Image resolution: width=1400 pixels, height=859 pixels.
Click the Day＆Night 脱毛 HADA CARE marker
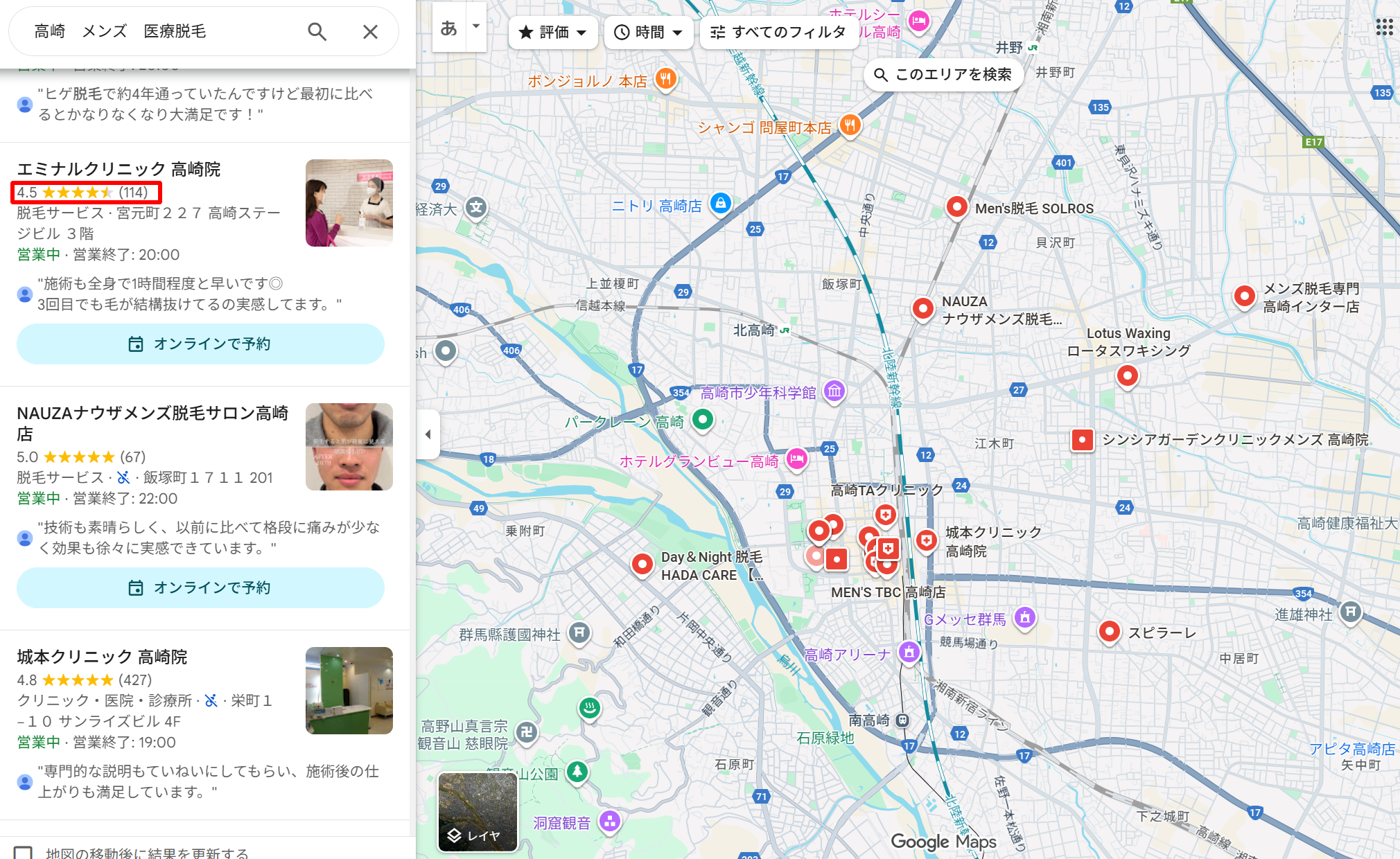642,565
